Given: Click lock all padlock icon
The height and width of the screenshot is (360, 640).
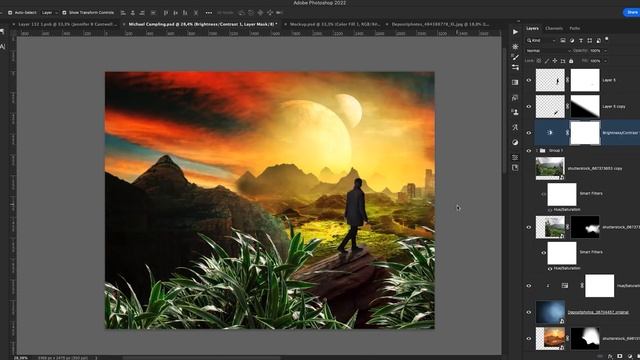Looking at the screenshot, I should tap(571, 61).
